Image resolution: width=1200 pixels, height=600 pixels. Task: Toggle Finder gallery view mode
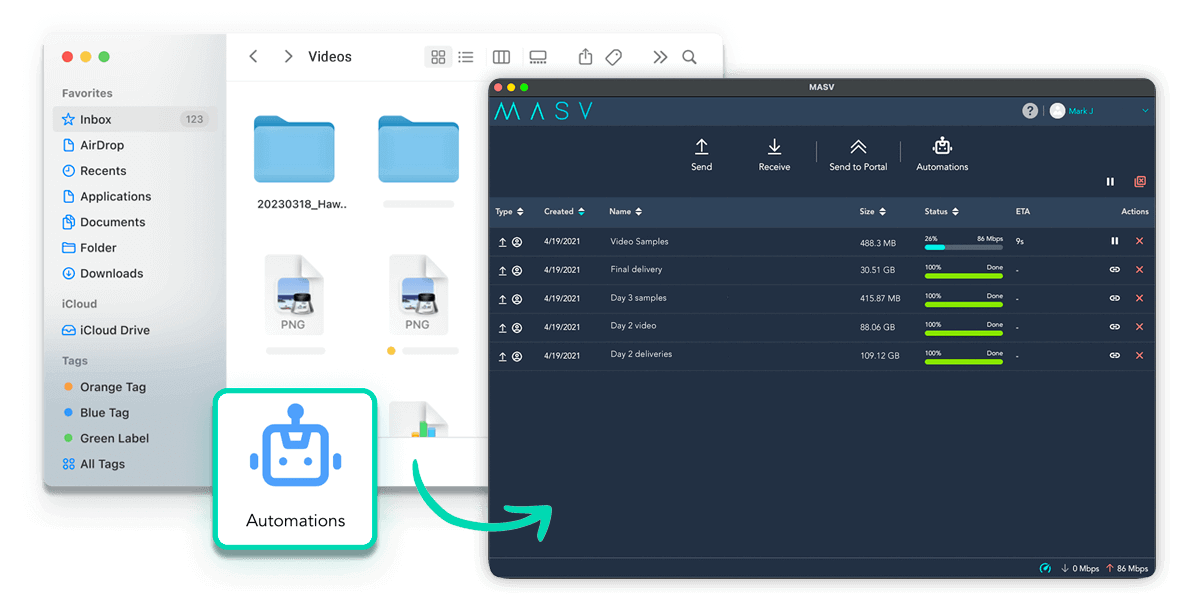click(538, 57)
